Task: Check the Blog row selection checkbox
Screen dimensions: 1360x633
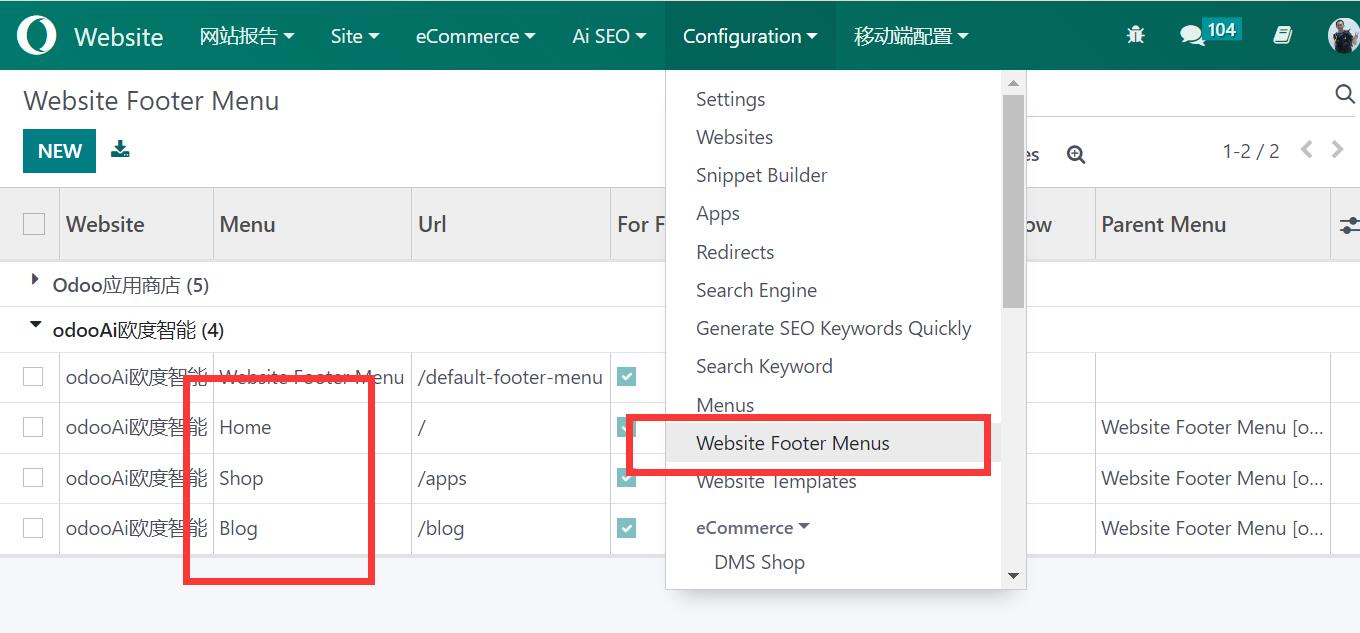Action: tap(33, 528)
